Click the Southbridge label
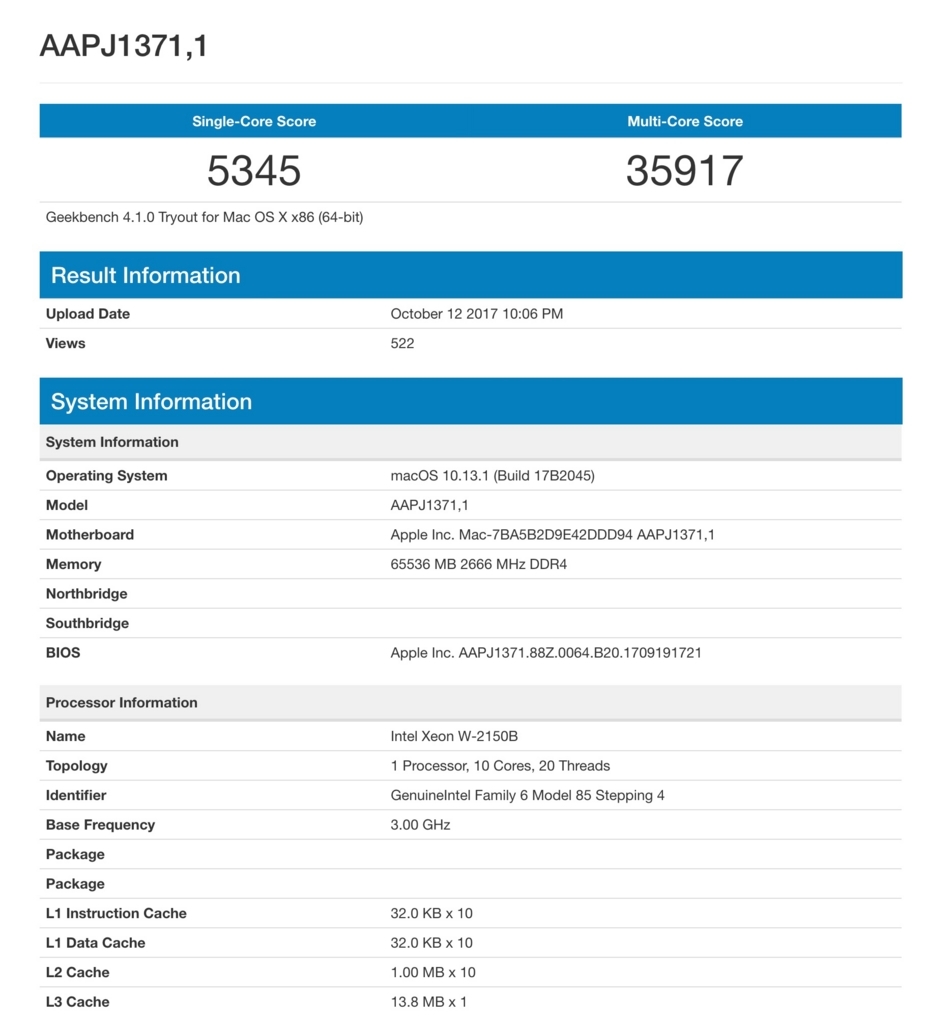This screenshot has width=926, height=1024. (87, 623)
